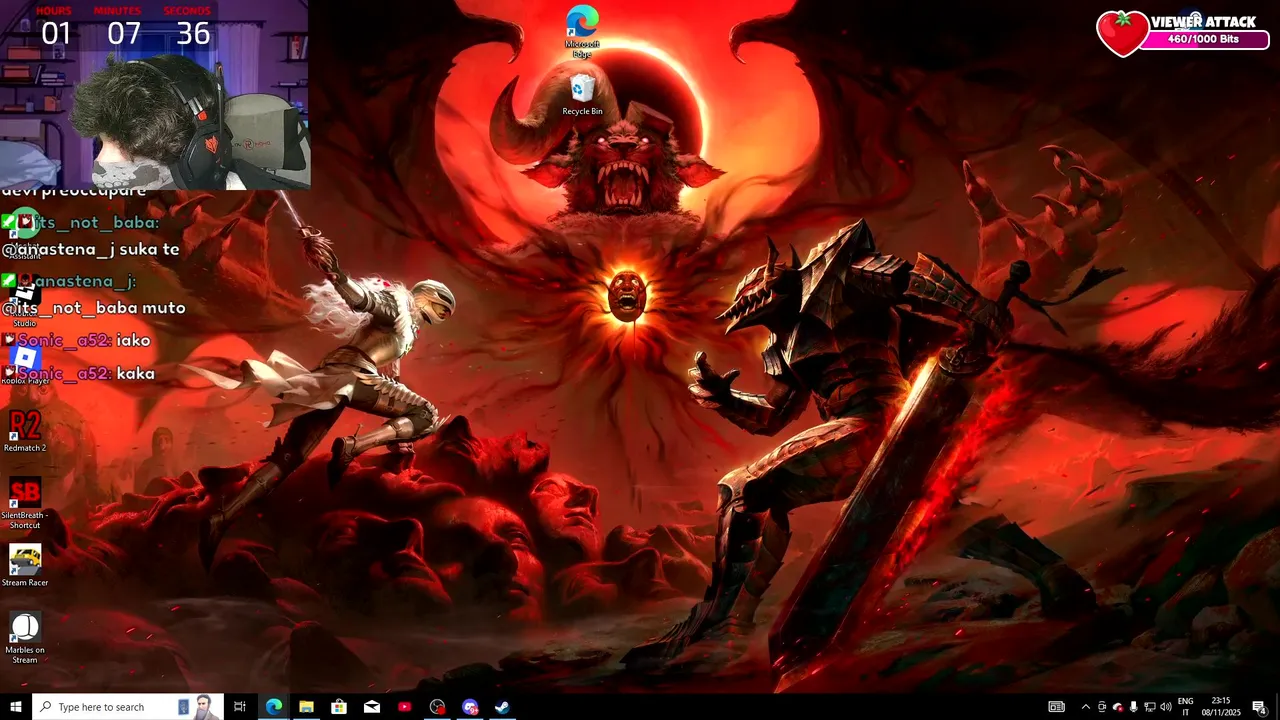
Task: Click the Meet Now tray icon
Action: click(x=1102, y=707)
